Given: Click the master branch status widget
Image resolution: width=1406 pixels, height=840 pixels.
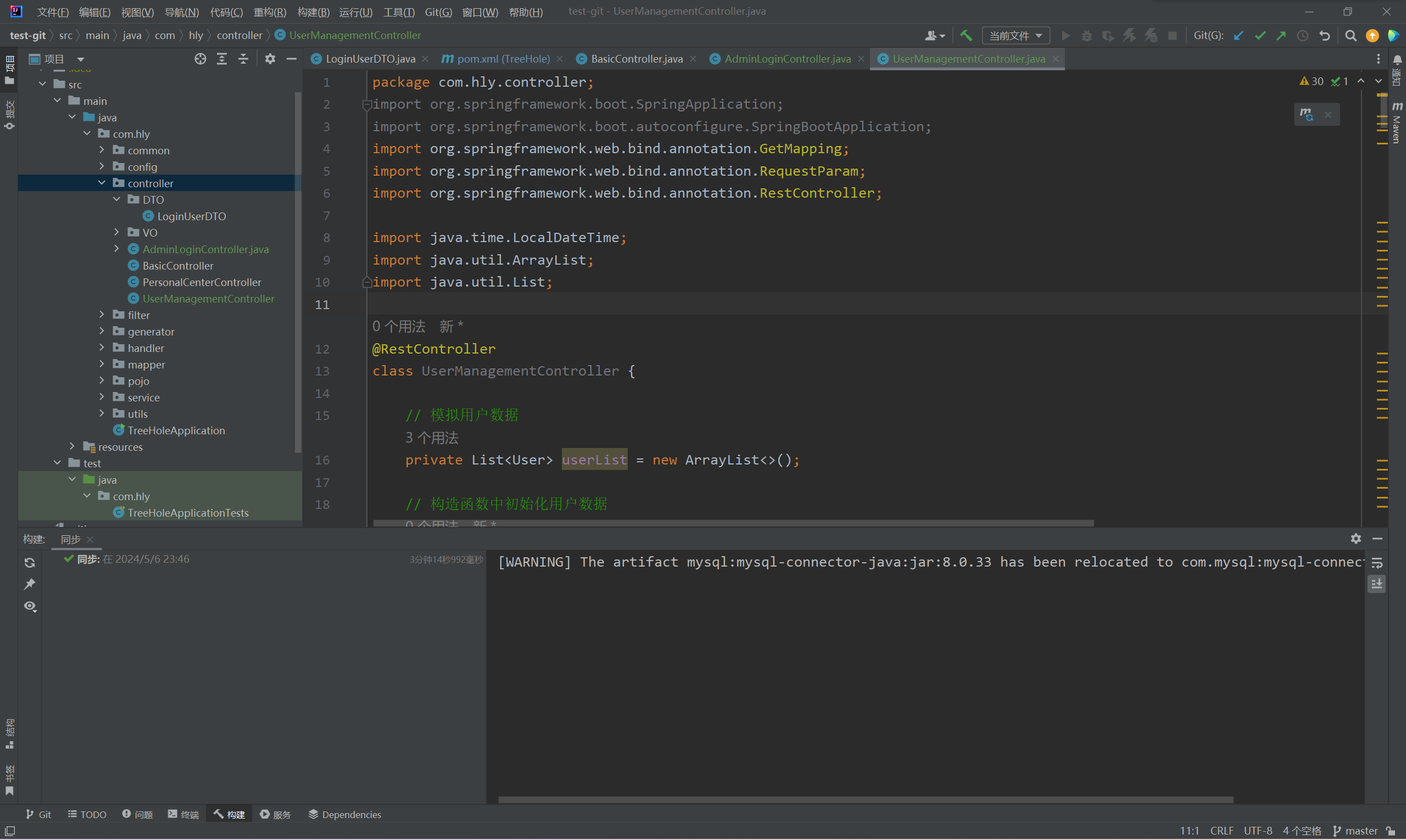Looking at the screenshot, I should pyautogui.click(x=1355, y=830).
